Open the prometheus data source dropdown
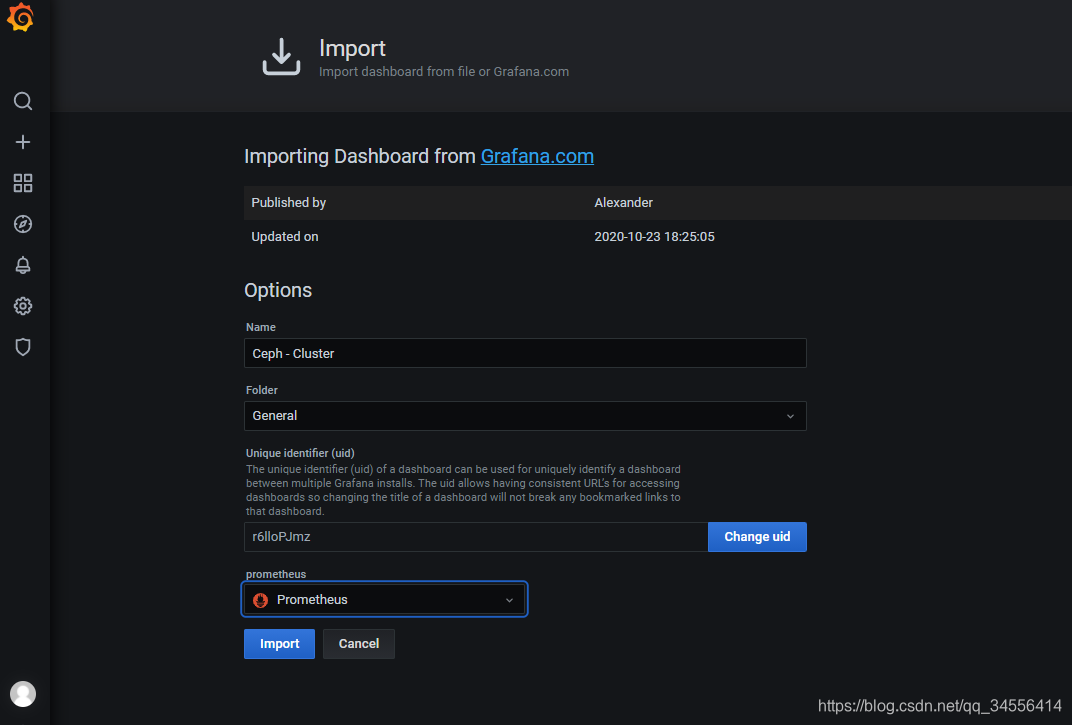 click(384, 600)
